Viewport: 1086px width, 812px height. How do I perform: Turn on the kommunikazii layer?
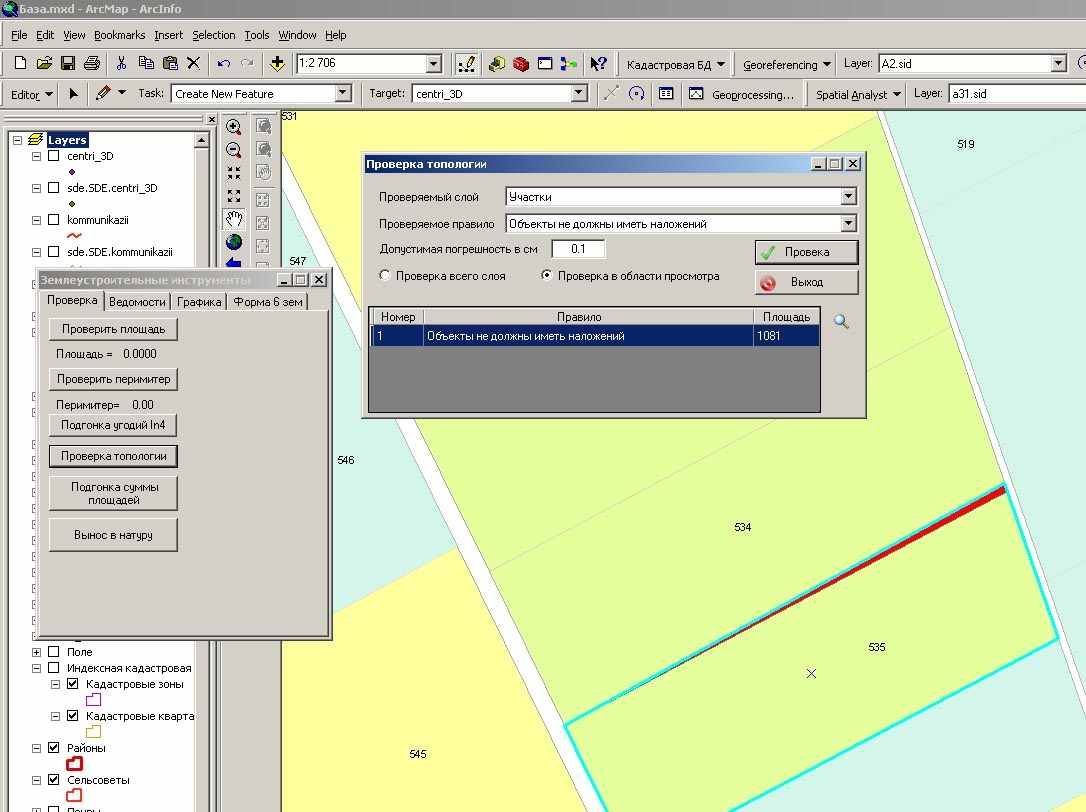(53, 220)
